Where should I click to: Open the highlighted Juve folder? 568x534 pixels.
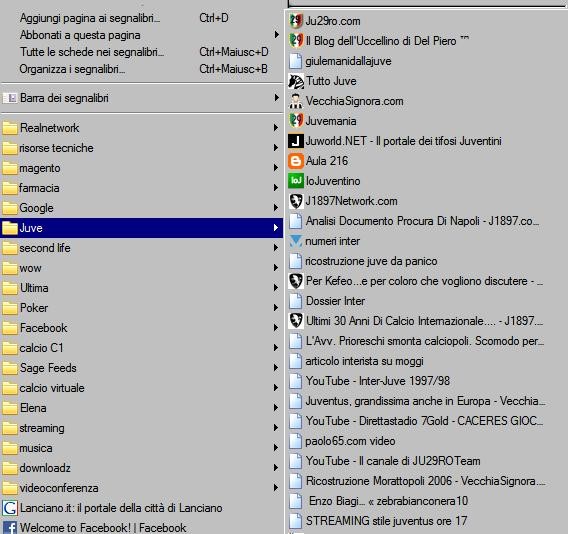click(141, 228)
